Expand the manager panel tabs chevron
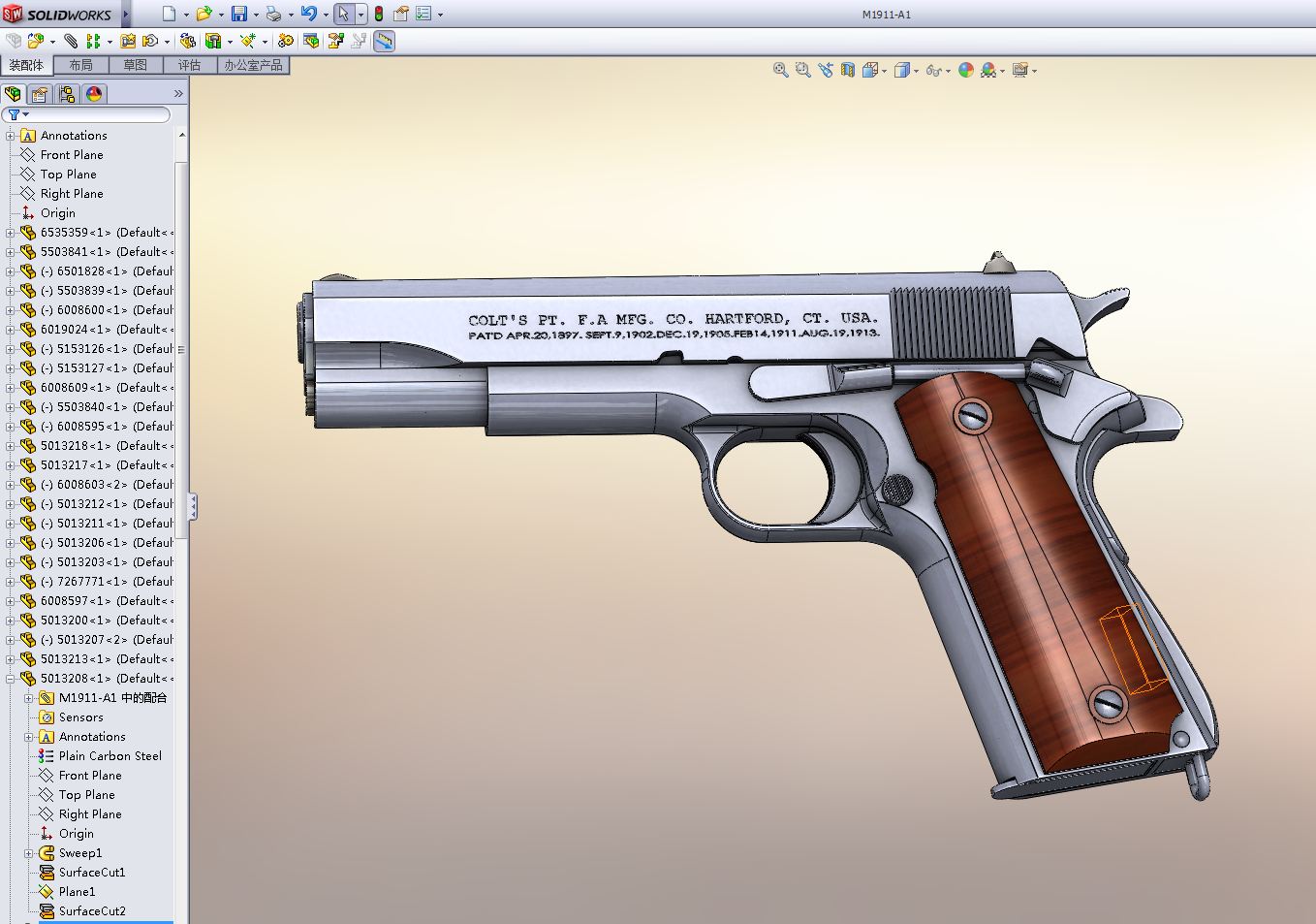Image resolution: width=1316 pixels, height=924 pixels. (178, 94)
